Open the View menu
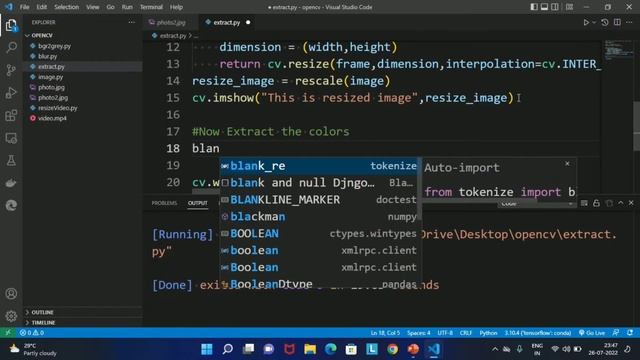640x360 pixels. pyautogui.click(x=93, y=7)
